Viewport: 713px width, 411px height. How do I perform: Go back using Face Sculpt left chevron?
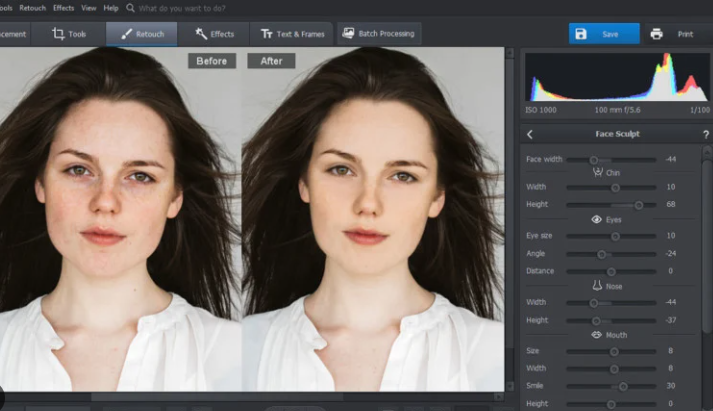coord(530,134)
